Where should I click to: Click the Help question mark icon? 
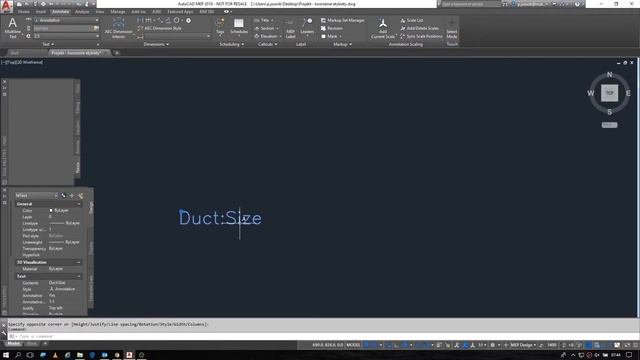pos(577,4)
